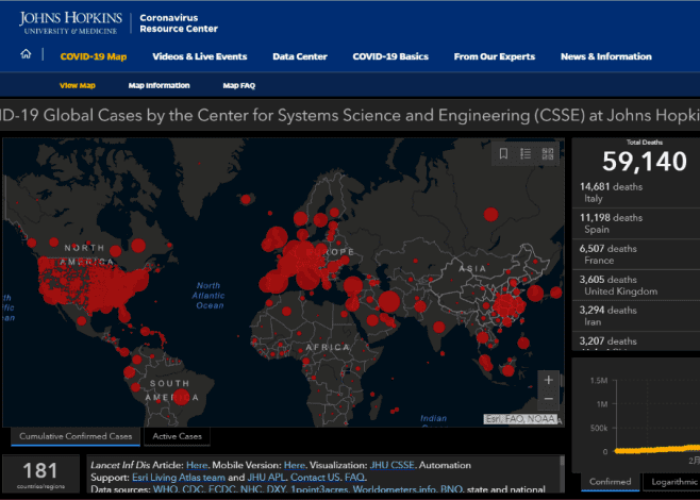The image size is (700, 500).
Task: Click the Johns Hopkins University logo
Action: click(70, 23)
